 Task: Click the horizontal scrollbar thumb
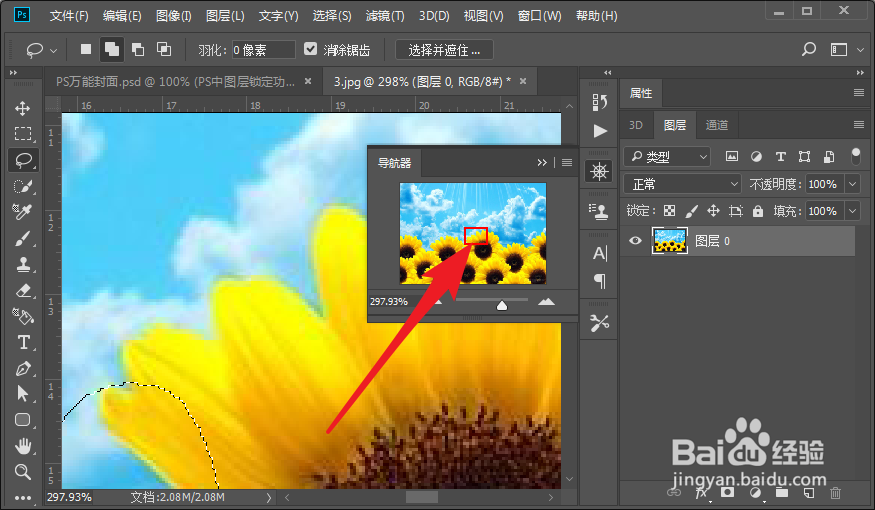(421, 497)
